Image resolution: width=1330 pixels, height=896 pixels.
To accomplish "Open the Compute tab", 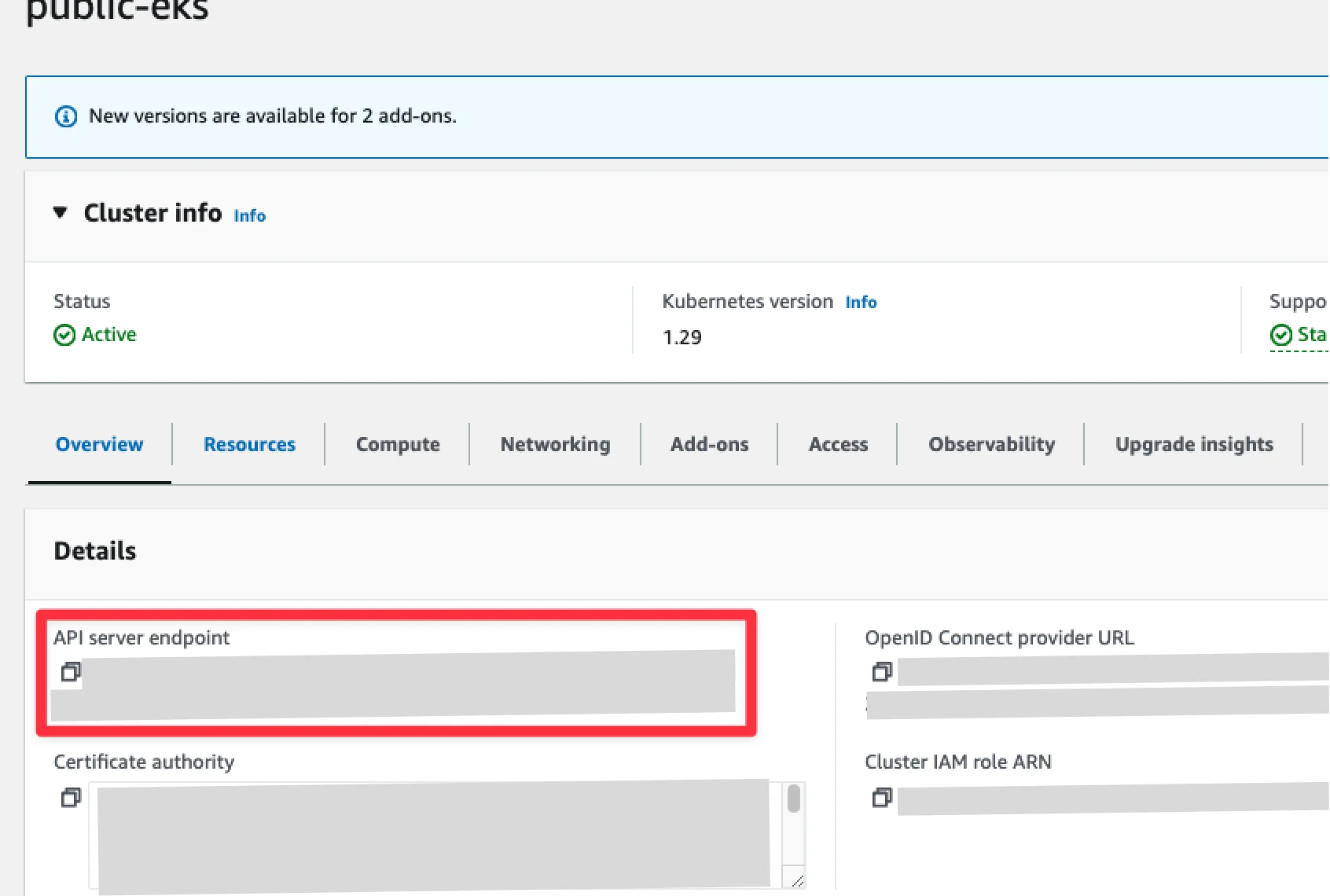I will (398, 445).
